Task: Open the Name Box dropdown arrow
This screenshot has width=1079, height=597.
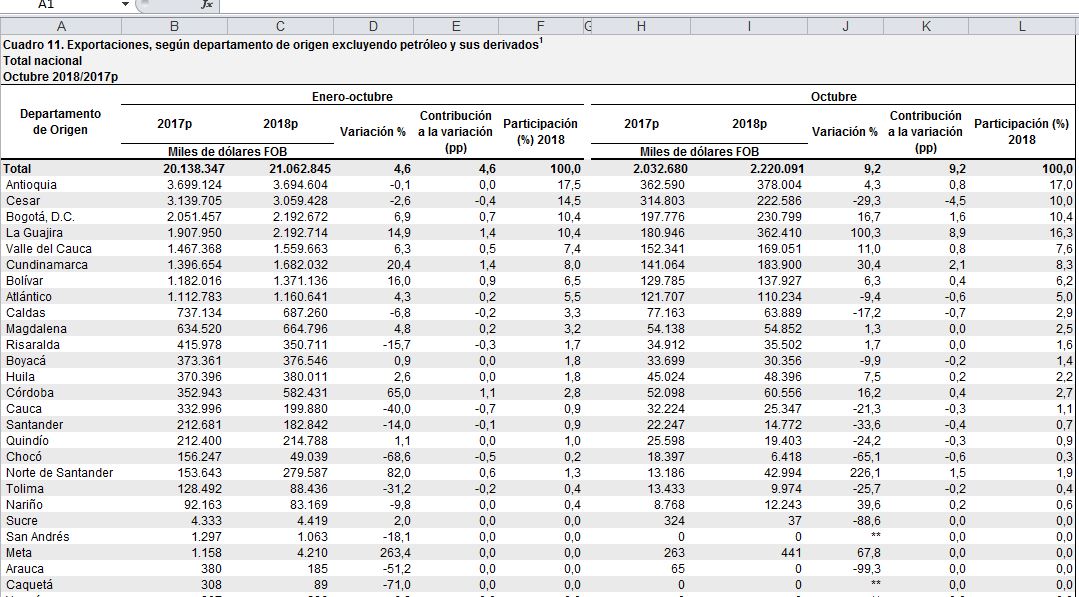Action: [x=125, y=5]
